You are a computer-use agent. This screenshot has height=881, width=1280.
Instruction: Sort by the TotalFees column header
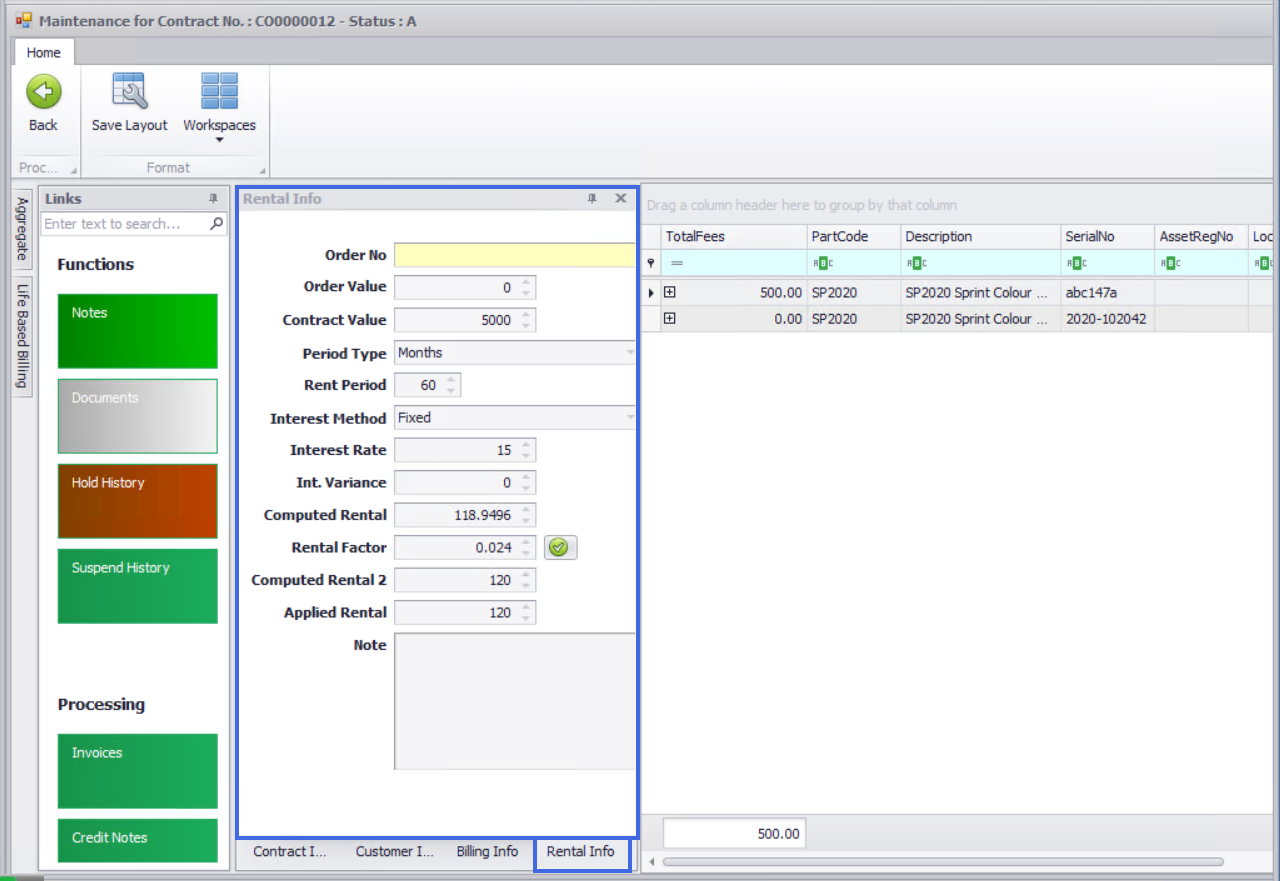[x=734, y=237]
